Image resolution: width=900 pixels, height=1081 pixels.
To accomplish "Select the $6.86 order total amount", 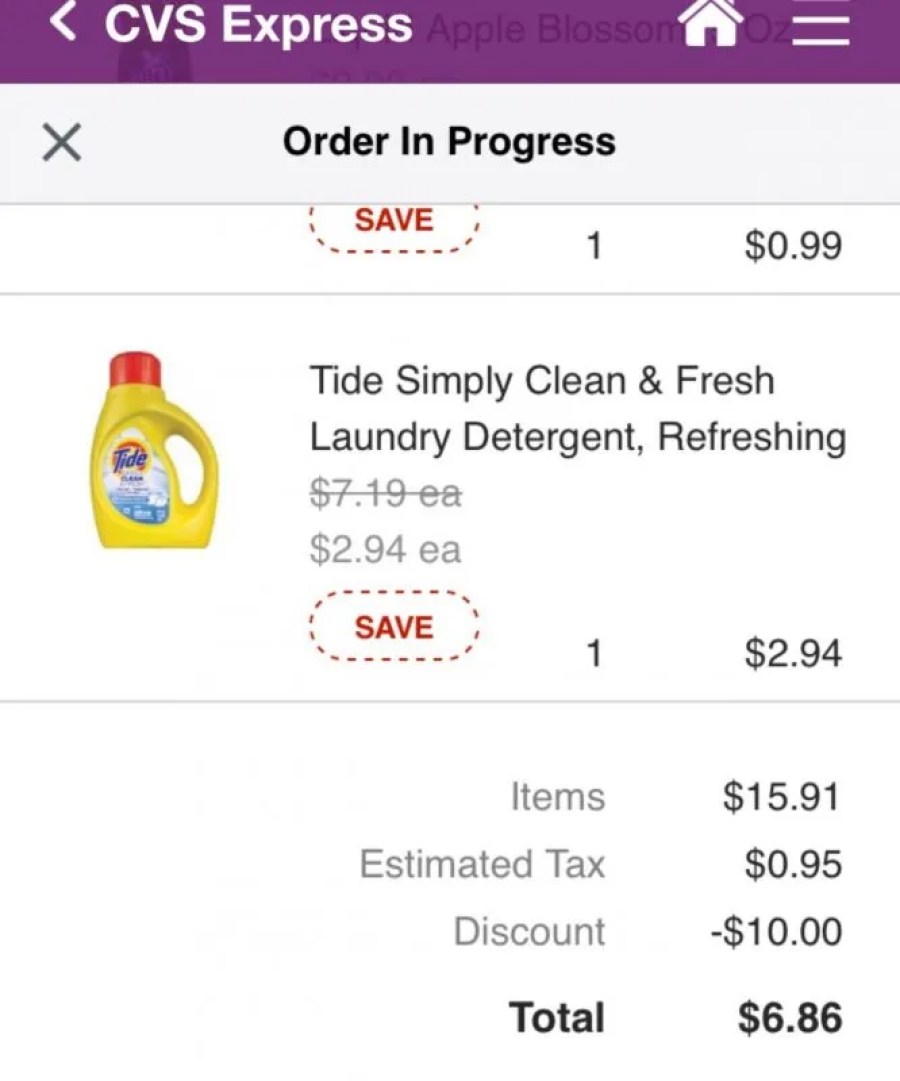I will coord(790,1018).
